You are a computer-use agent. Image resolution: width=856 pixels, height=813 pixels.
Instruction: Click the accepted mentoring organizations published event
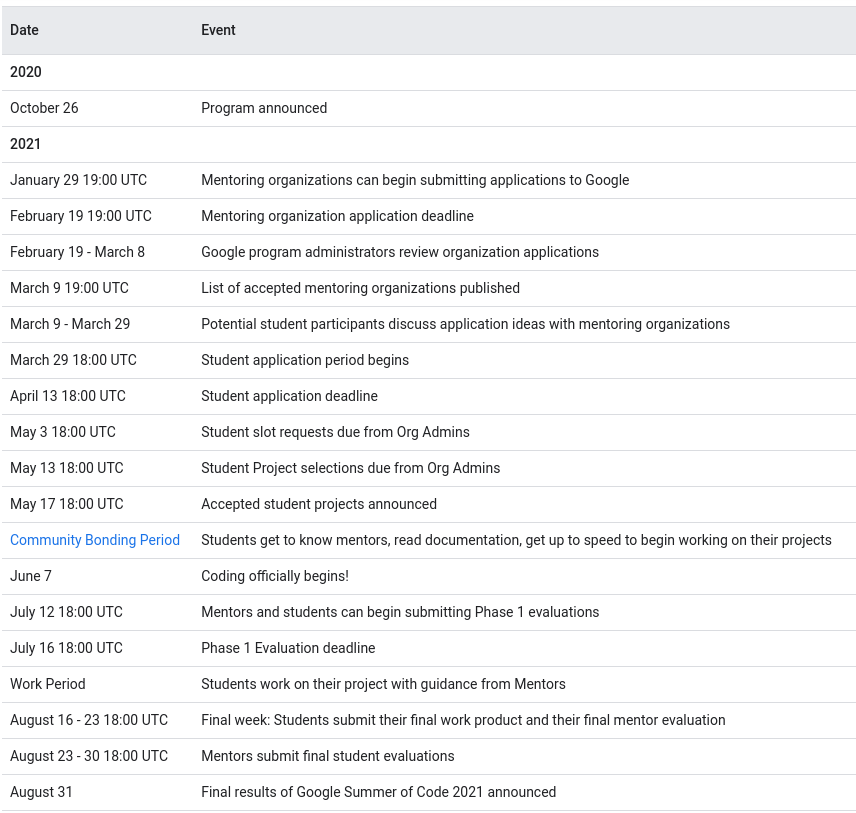pyautogui.click(x=360, y=288)
